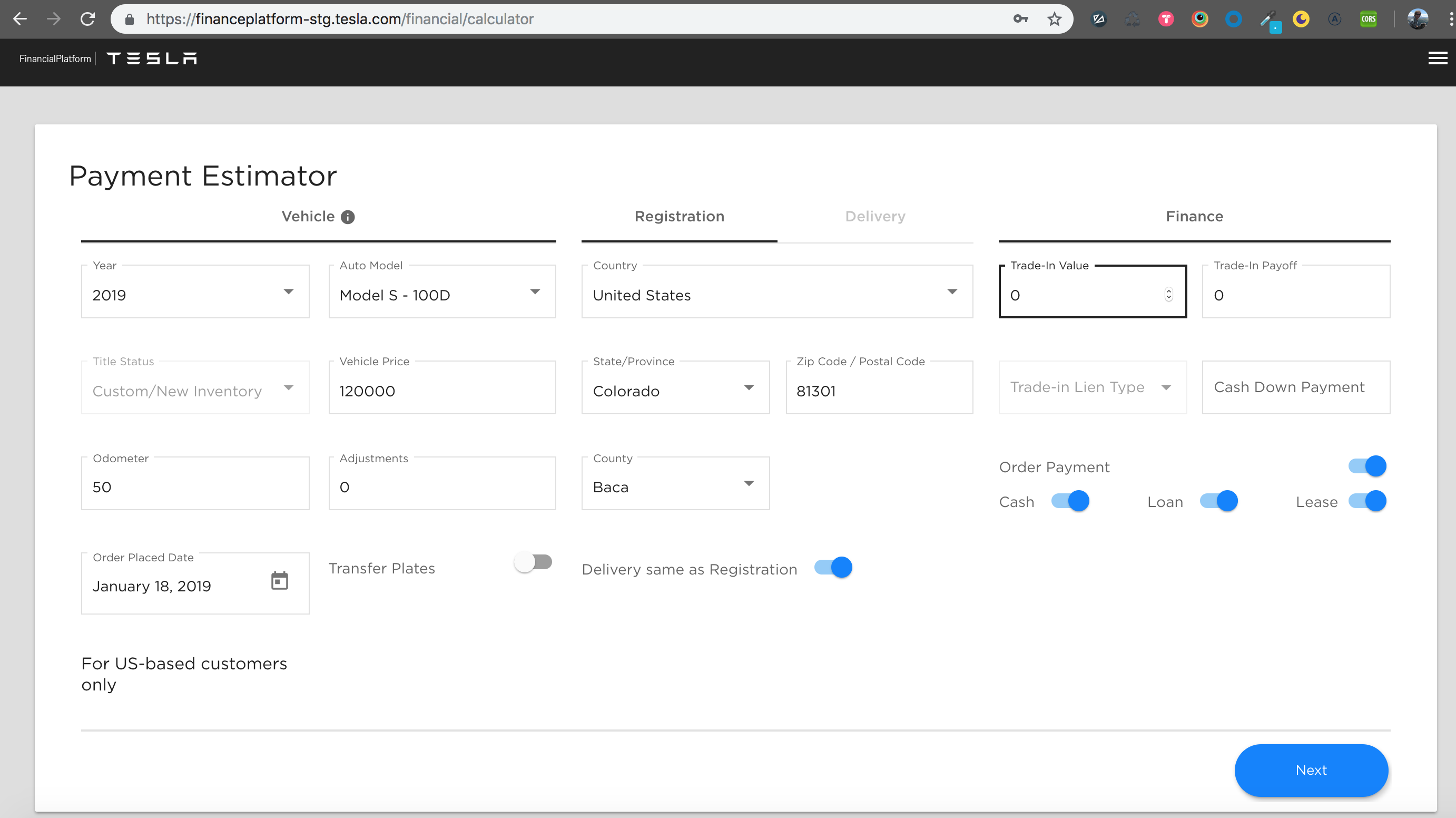This screenshot has width=1456, height=818.
Task: Click the 'For US-based customers only' note
Action: coord(184,674)
